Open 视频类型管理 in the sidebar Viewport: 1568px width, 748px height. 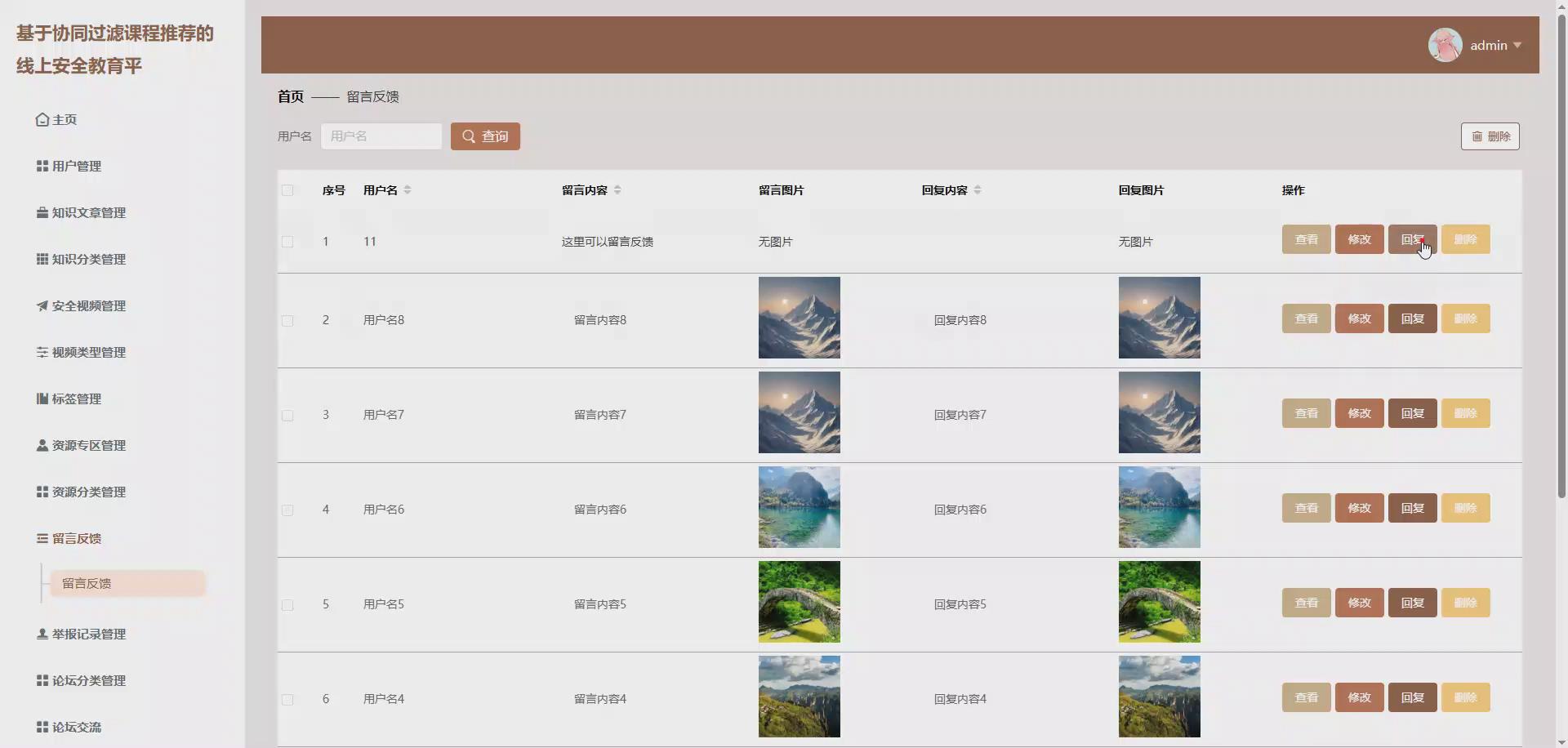tap(42, 352)
